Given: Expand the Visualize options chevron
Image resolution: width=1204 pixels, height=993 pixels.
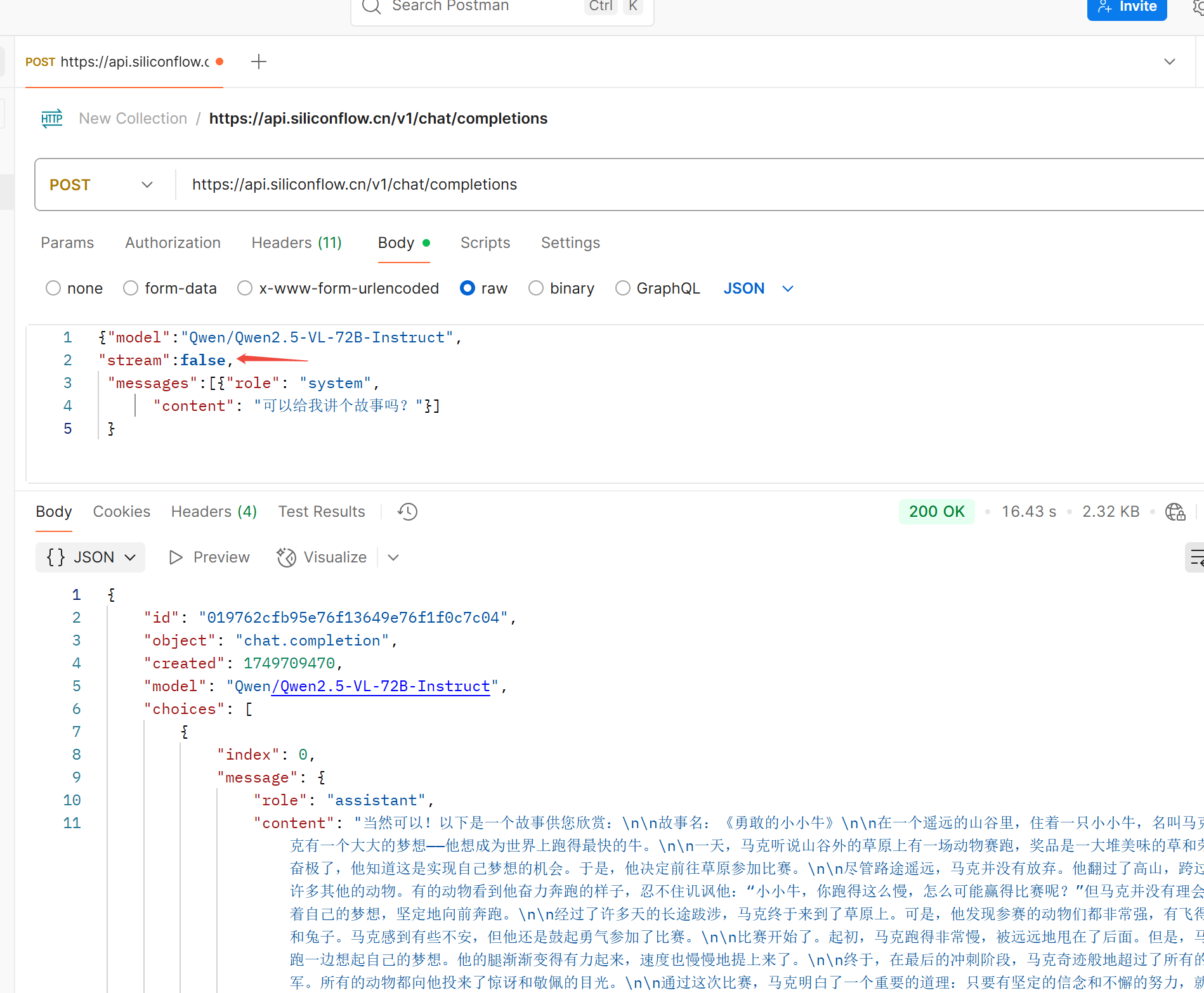Looking at the screenshot, I should coord(393,557).
